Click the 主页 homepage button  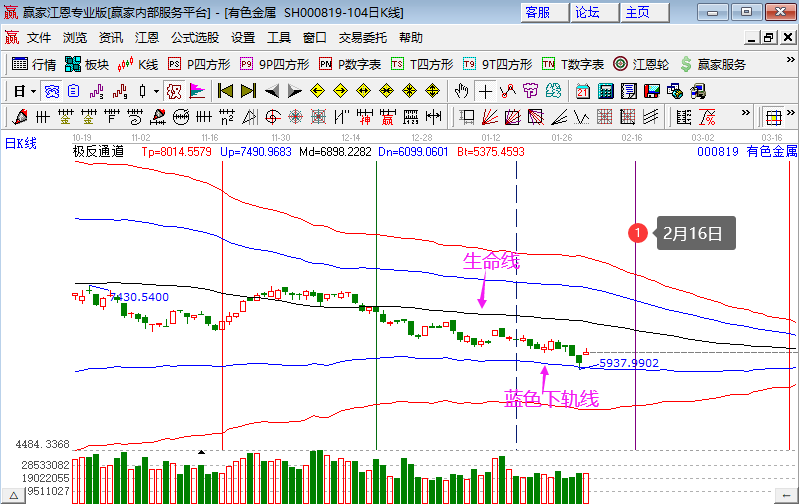pyautogui.click(x=645, y=13)
